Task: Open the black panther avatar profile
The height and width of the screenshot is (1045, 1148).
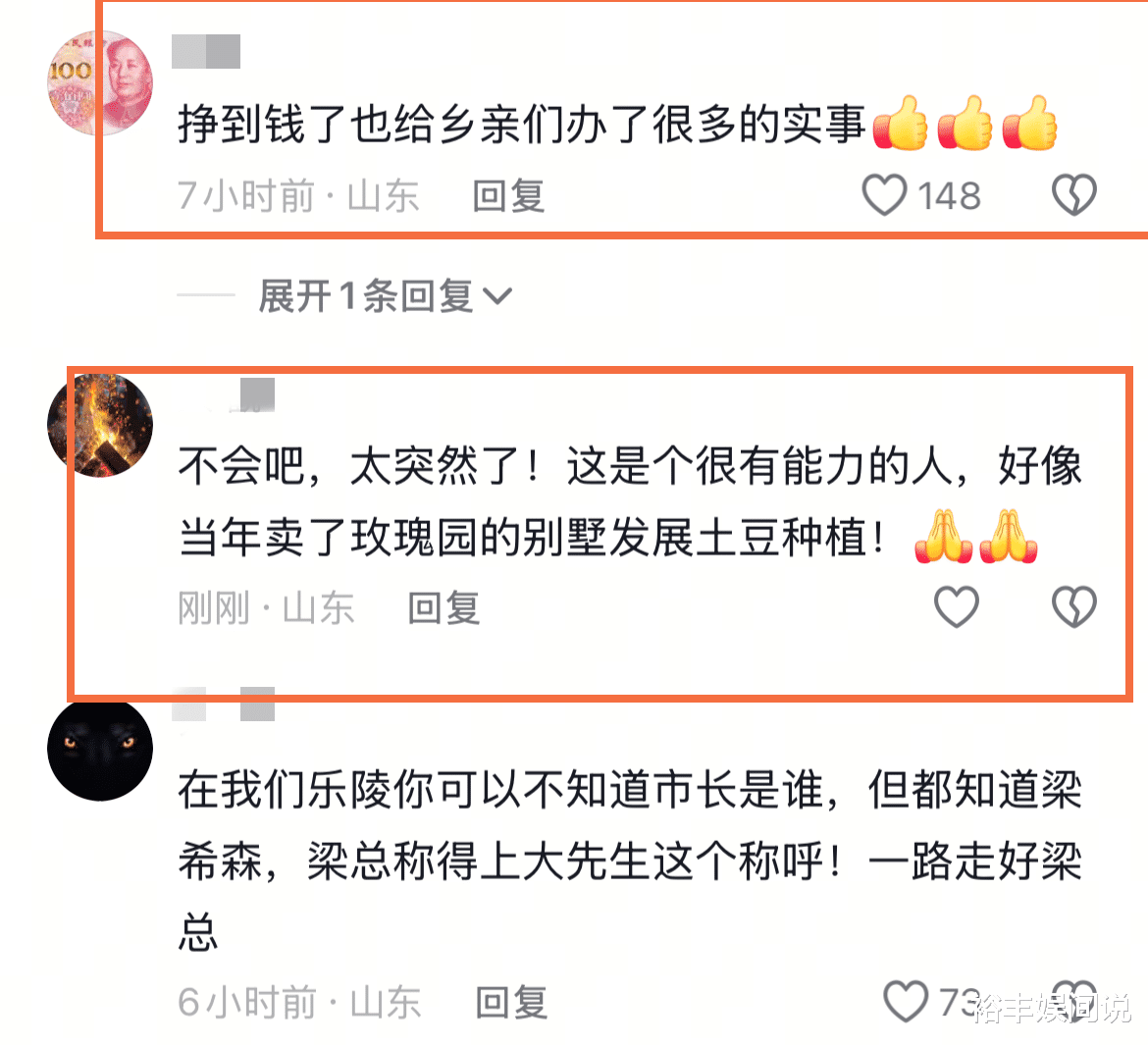Action: 100,749
